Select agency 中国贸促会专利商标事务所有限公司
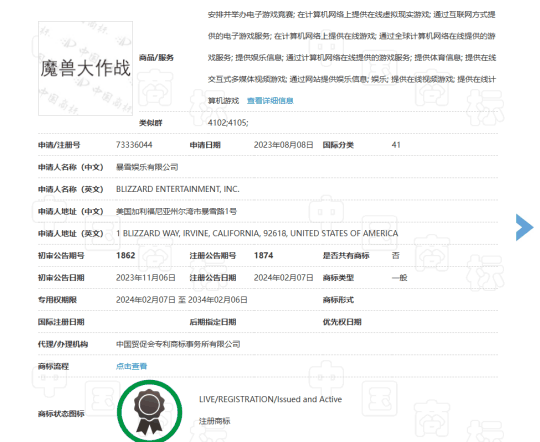 (178, 344)
